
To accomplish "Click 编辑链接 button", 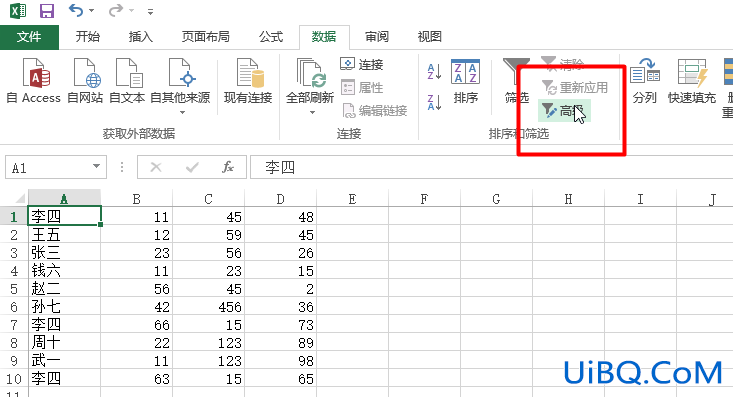I will (375, 110).
